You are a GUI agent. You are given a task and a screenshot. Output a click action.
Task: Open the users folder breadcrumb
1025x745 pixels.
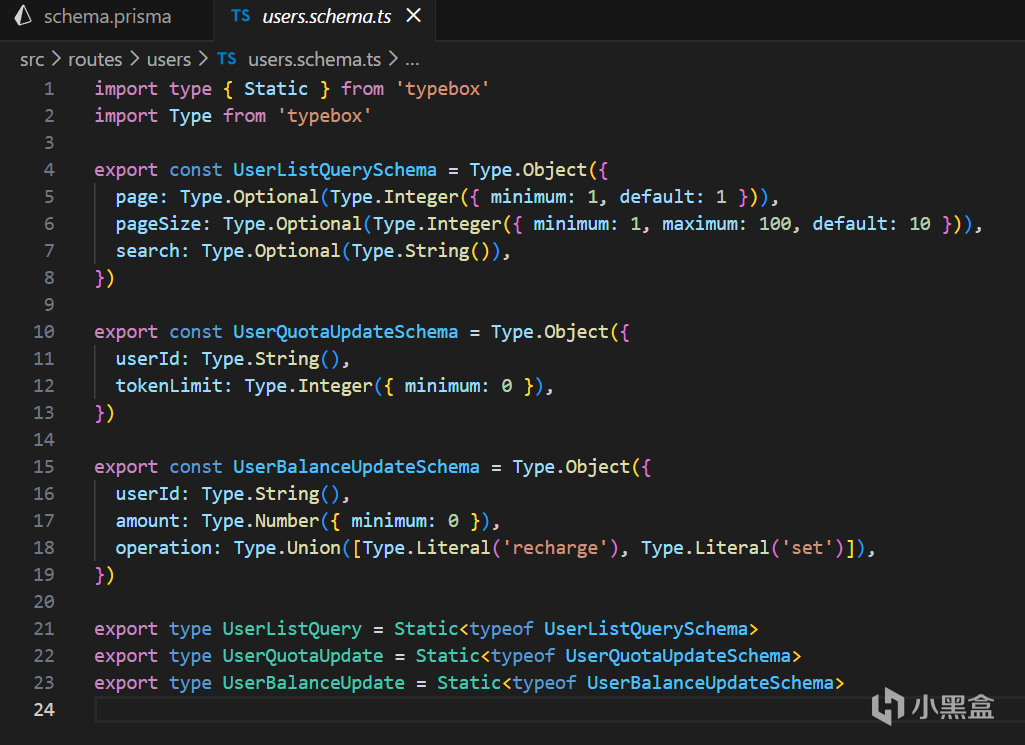(169, 59)
